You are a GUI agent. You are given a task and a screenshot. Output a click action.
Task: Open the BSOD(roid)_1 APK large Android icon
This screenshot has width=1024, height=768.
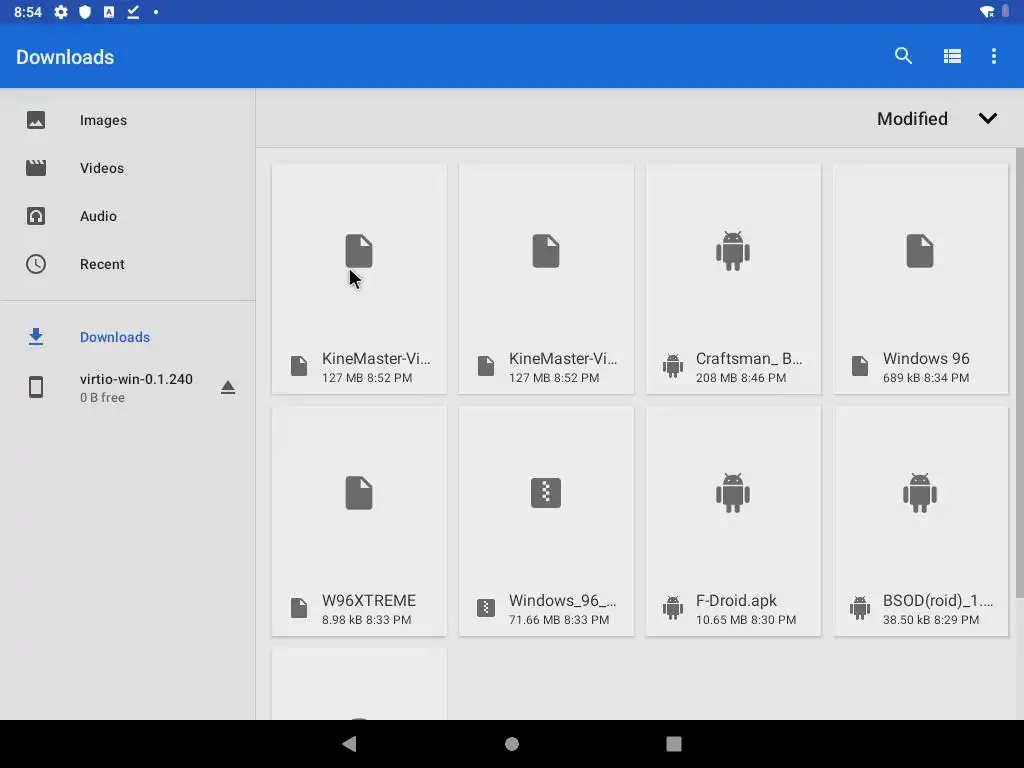[920, 492]
